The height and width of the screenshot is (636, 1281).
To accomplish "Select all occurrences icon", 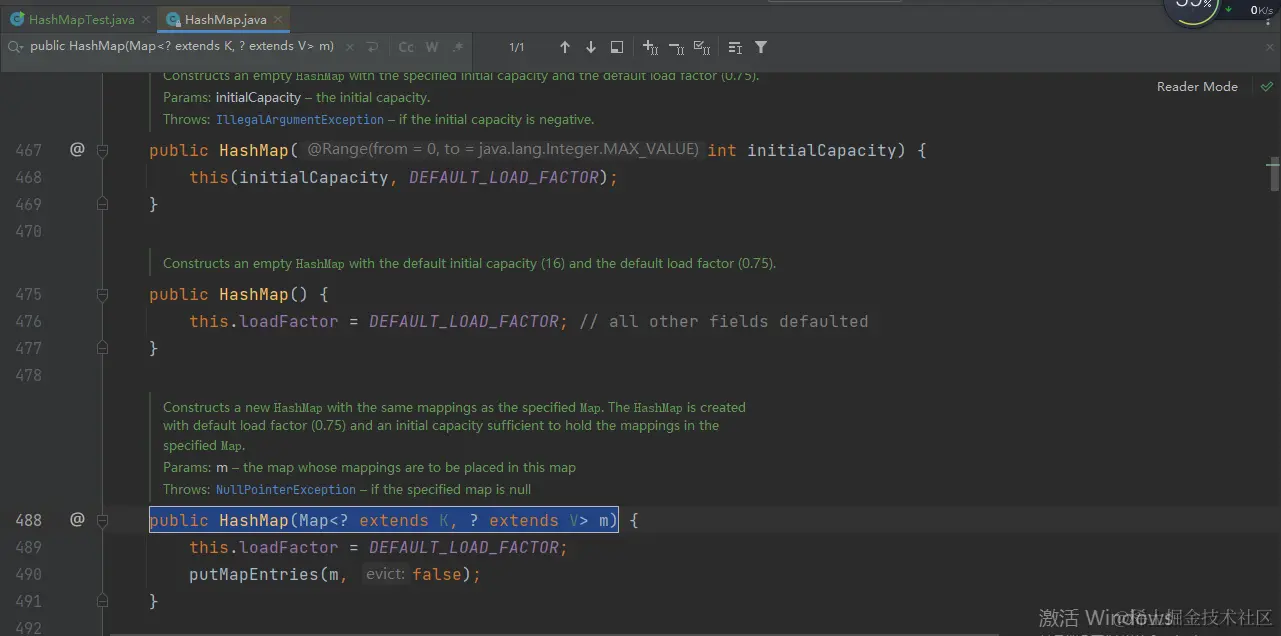I will 702,47.
